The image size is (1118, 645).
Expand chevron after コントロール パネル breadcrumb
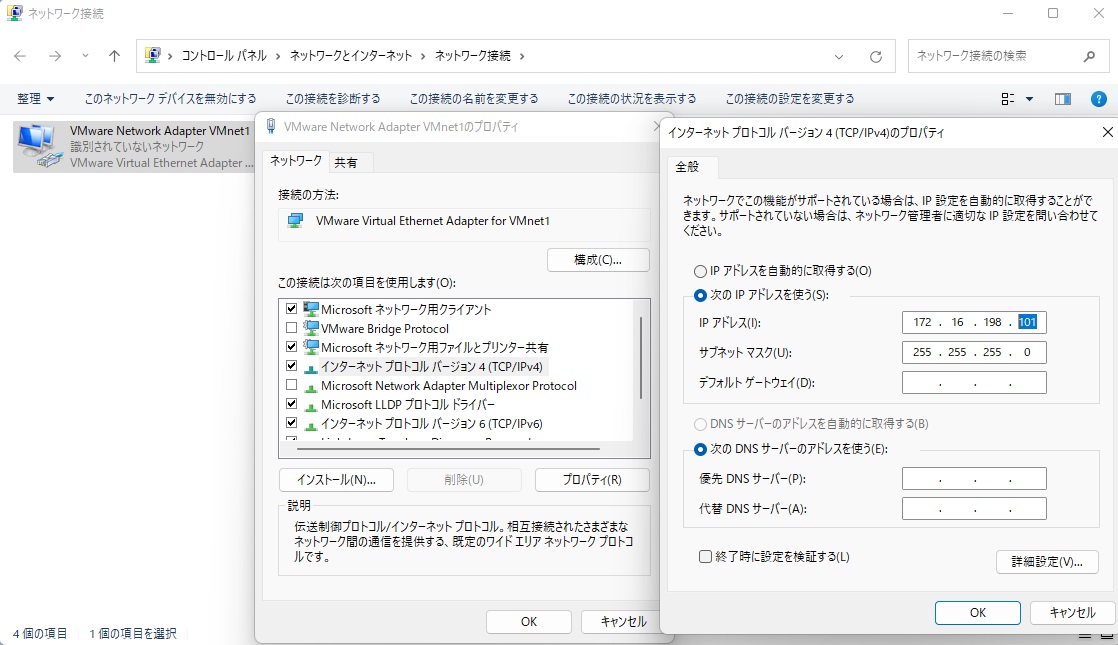tap(278, 56)
